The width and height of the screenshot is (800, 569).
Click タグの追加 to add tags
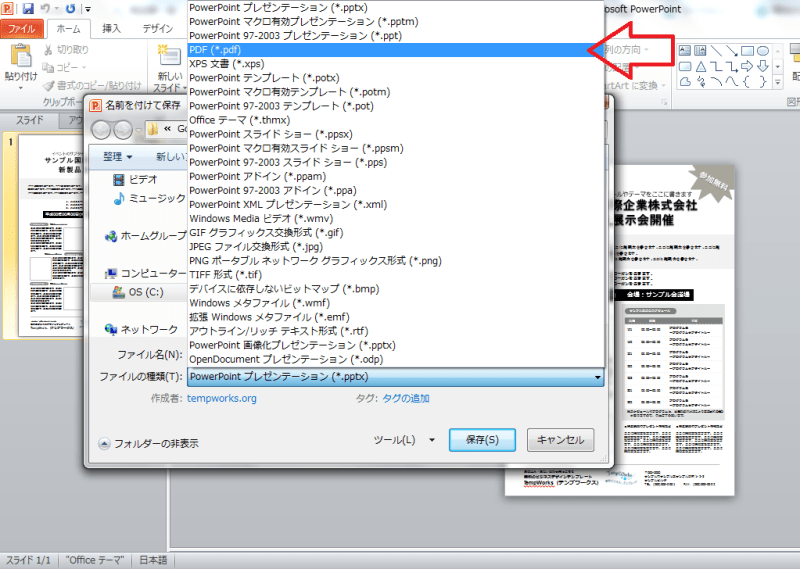coord(406,399)
